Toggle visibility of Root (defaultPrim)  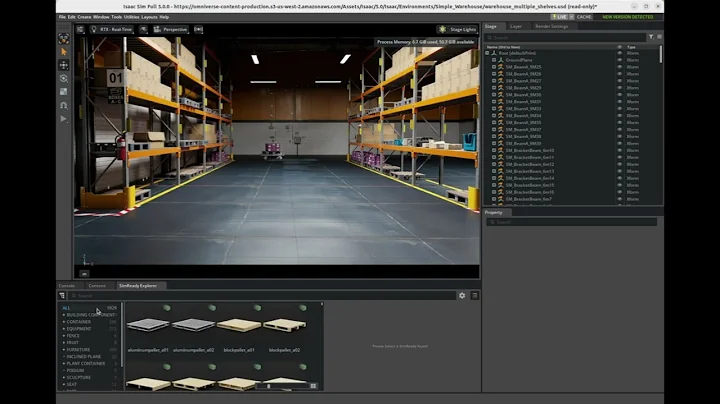pos(619,53)
